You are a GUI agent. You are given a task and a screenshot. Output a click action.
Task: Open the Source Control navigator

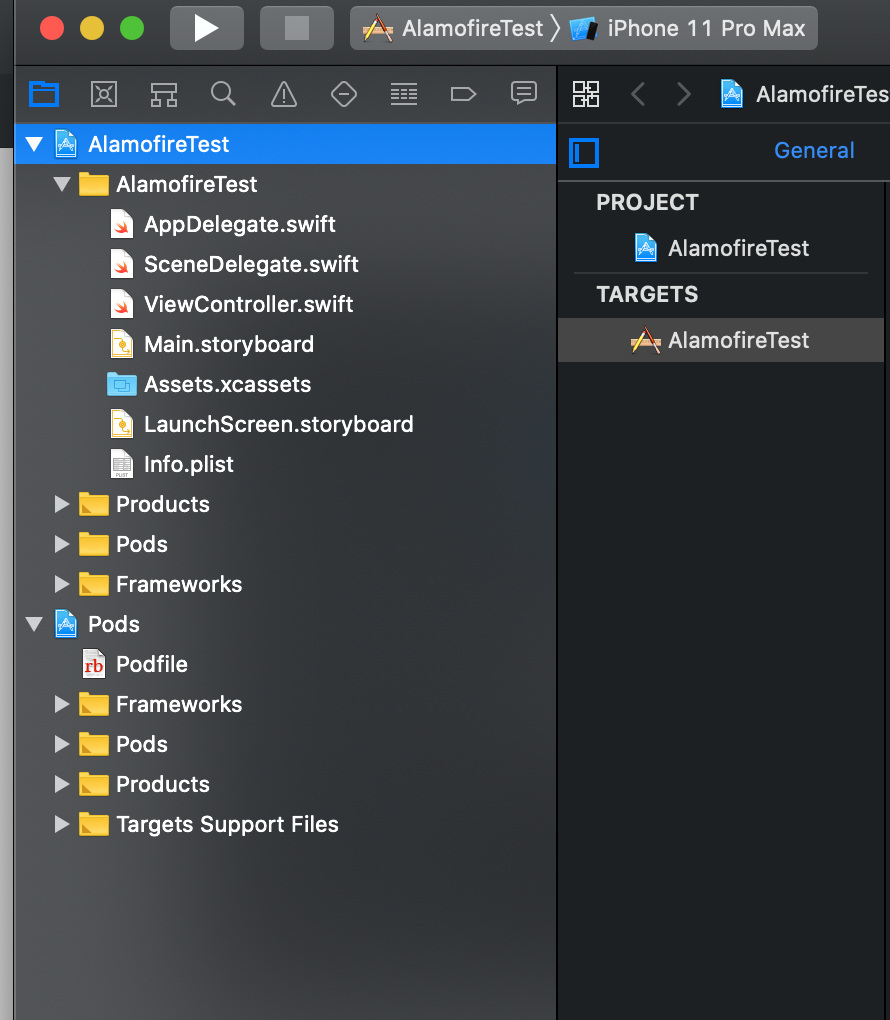(104, 94)
